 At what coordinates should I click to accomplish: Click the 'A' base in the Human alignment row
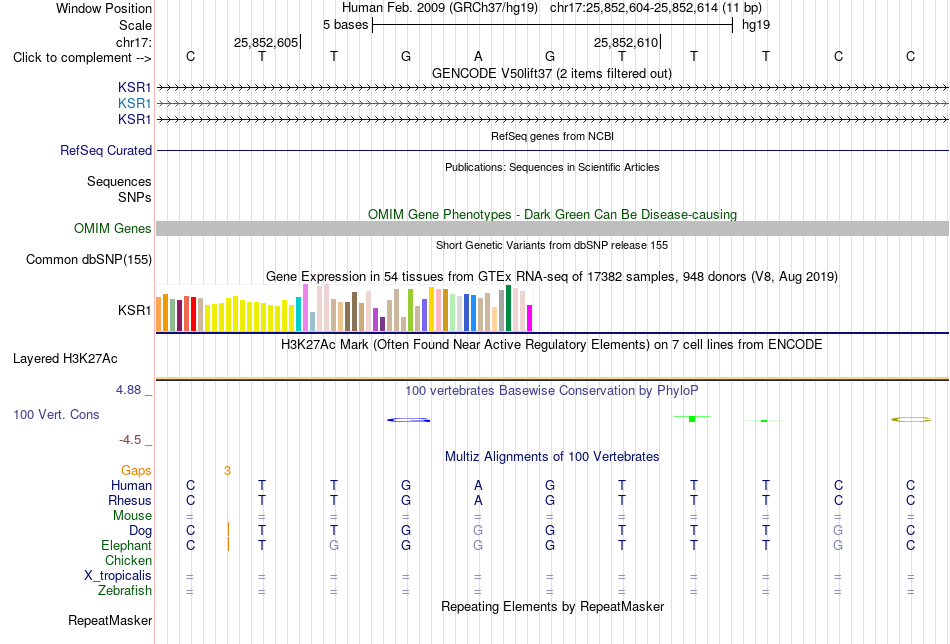click(x=478, y=485)
